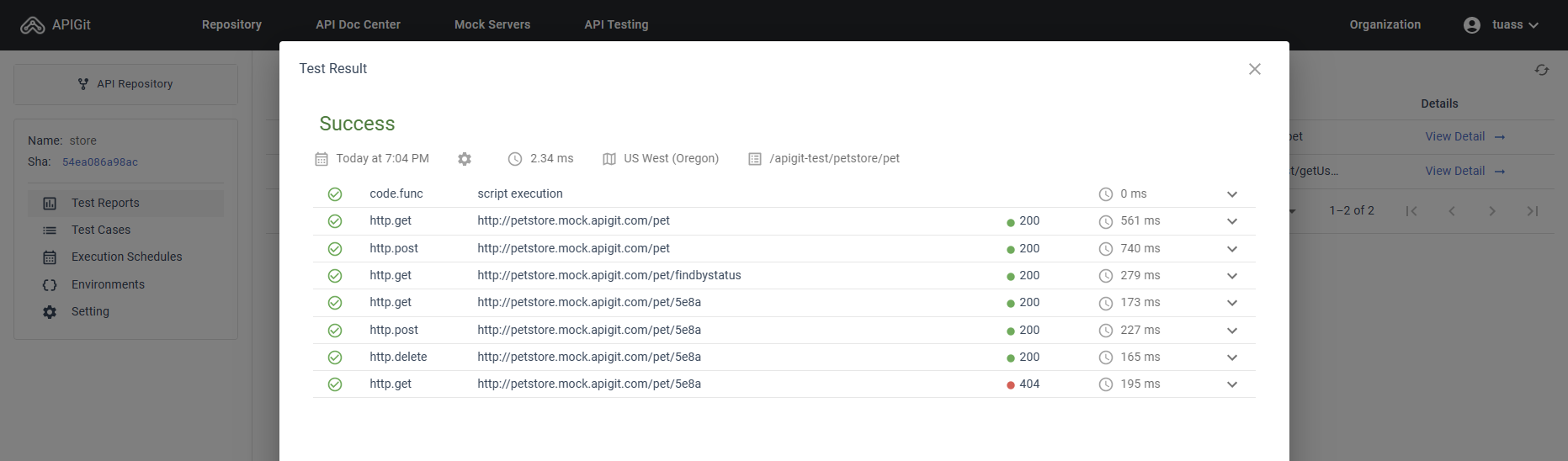This screenshot has height=461, width=1568.
Task: Click http.delete method text
Action: coord(398,357)
